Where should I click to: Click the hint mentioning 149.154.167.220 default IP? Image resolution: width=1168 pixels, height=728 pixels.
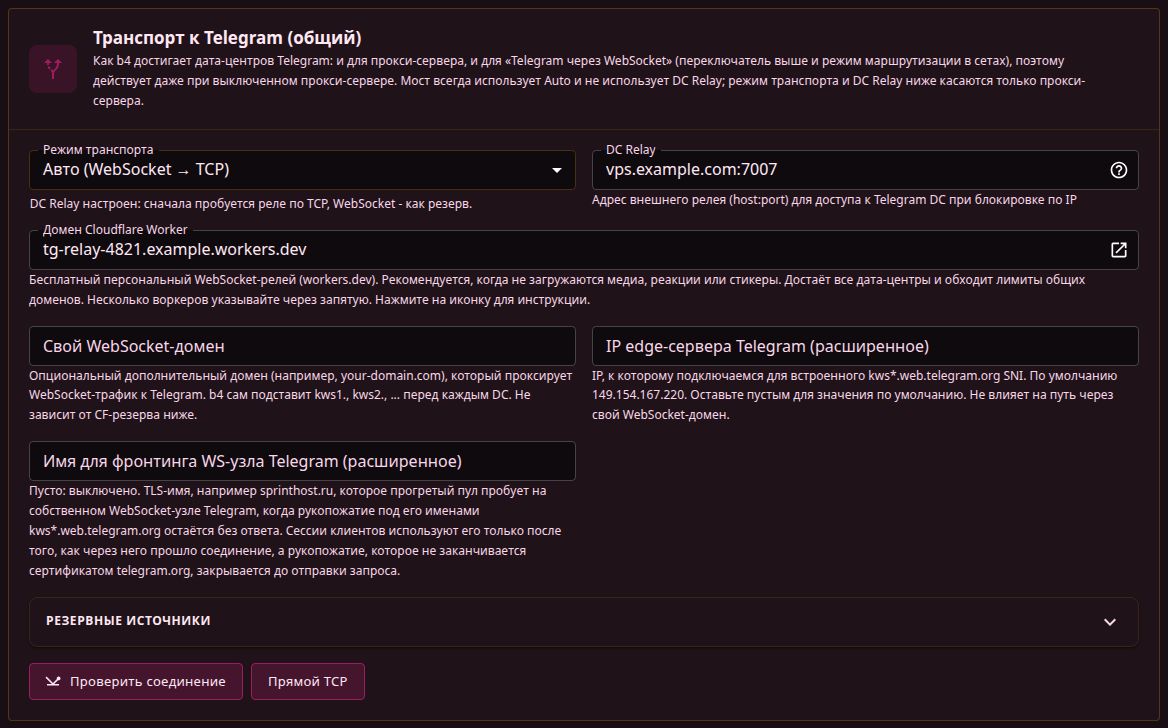pos(854,395)
